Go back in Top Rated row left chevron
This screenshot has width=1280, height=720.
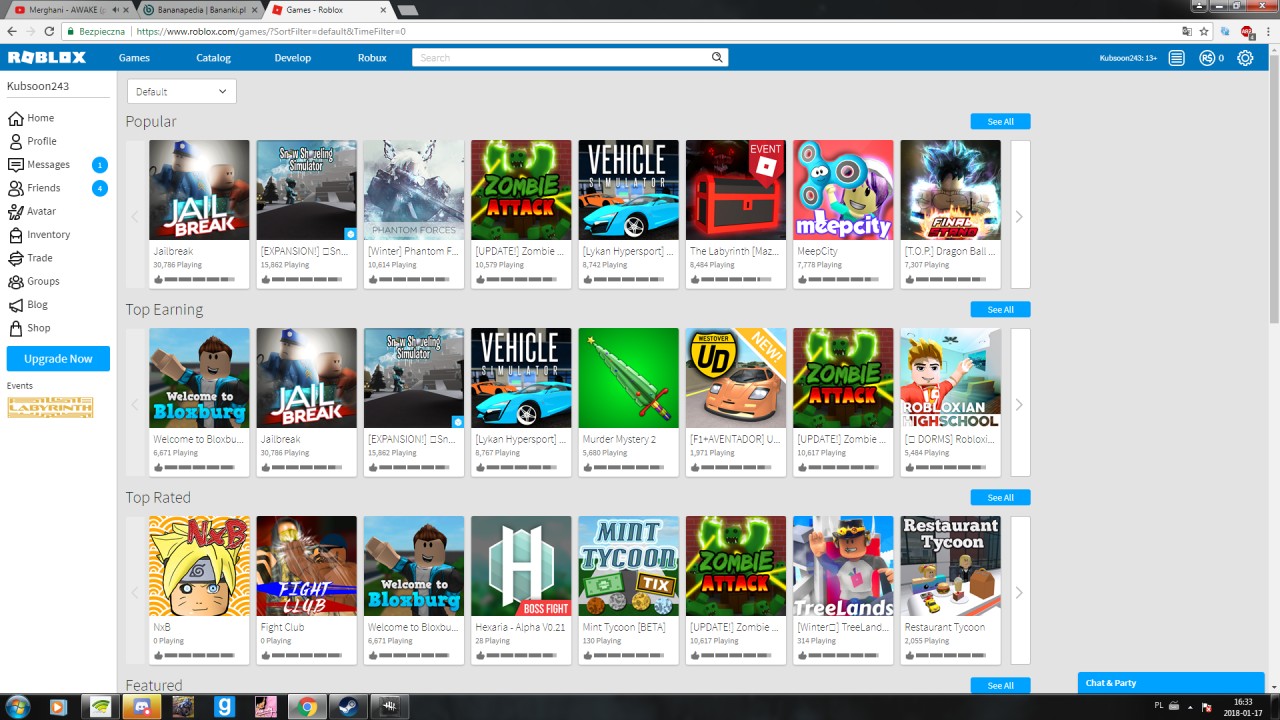(135, 592)
